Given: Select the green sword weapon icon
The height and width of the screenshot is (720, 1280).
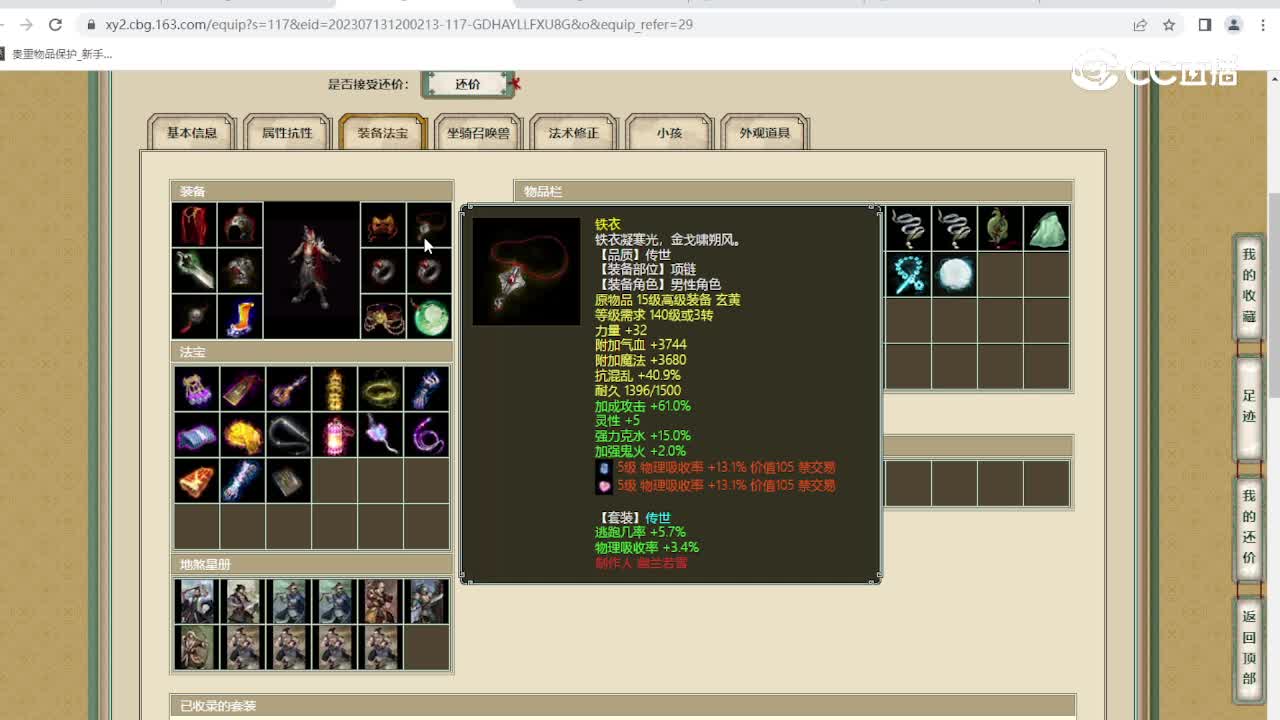Looking at the screenshot, I should tap(195, 271).
